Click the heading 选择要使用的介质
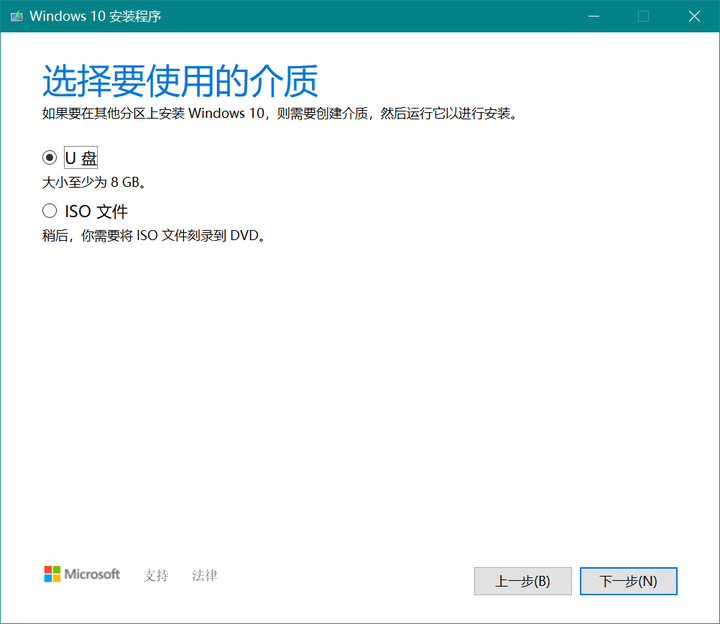Viewport: 720px width, 624px height. pos(180,80)
